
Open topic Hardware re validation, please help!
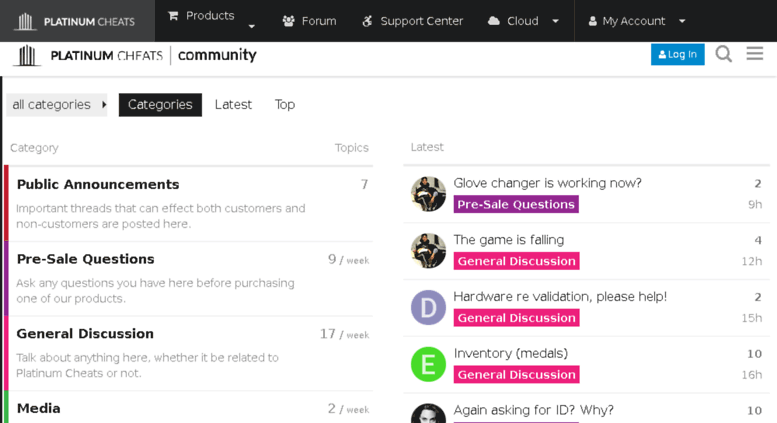coord(560,297)
